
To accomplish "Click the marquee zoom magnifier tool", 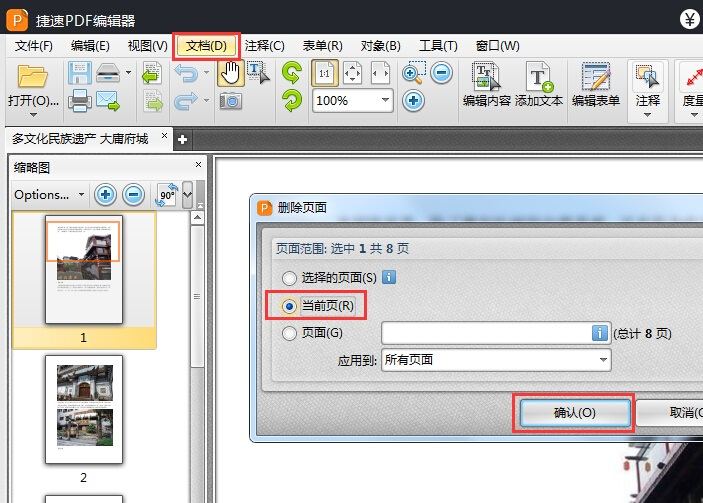I will click(x=413, y=73).
